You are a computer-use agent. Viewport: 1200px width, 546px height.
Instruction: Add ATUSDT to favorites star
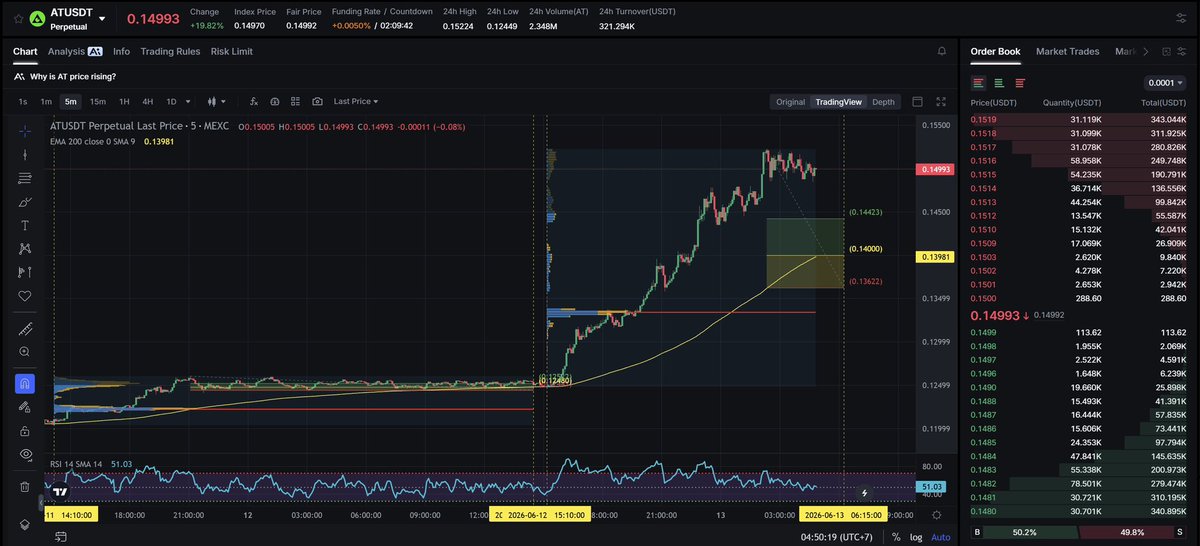point(18,18)
